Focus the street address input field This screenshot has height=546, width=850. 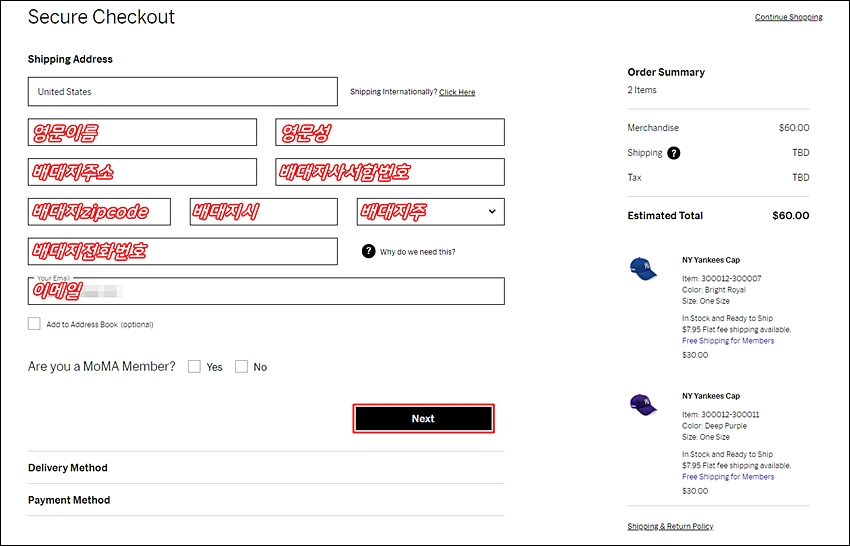pos(143,172)
